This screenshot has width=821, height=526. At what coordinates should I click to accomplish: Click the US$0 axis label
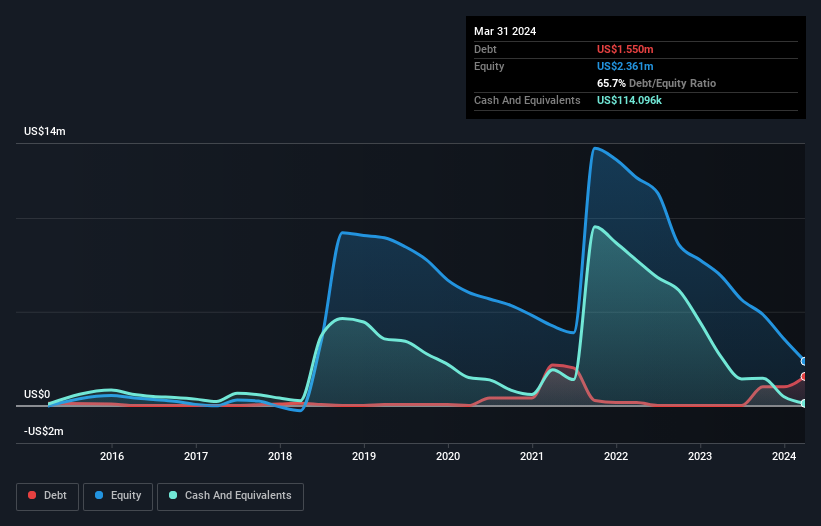[x=37, y=394]
